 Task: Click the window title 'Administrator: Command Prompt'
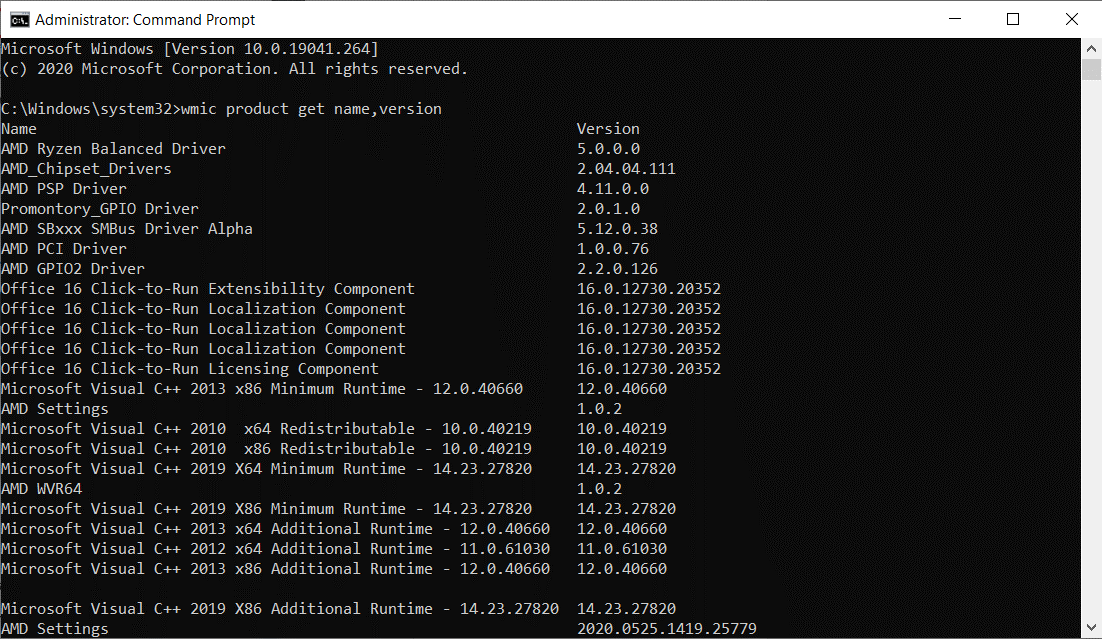click(145, 20)
